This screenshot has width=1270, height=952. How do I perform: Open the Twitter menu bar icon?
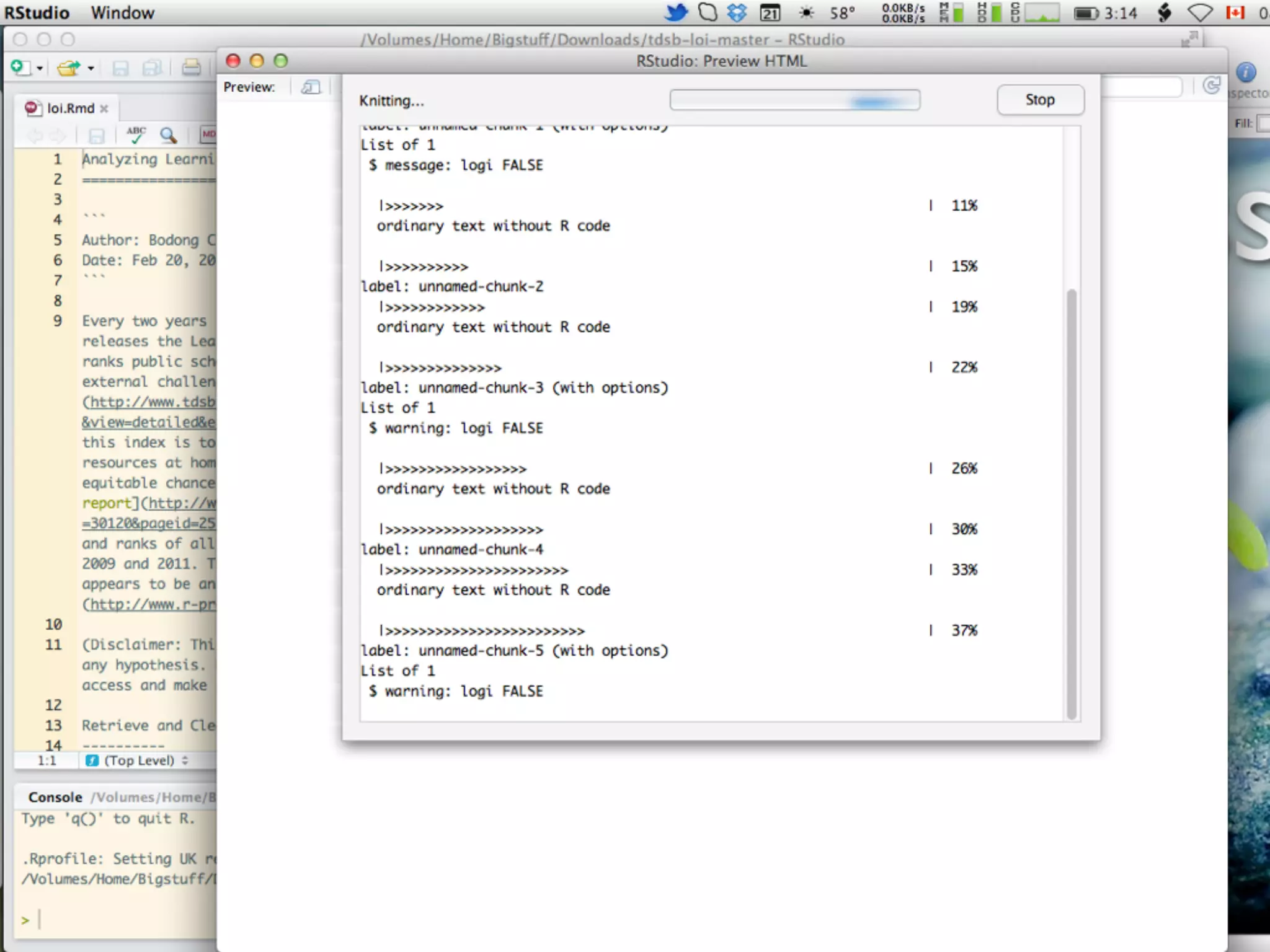676,12
